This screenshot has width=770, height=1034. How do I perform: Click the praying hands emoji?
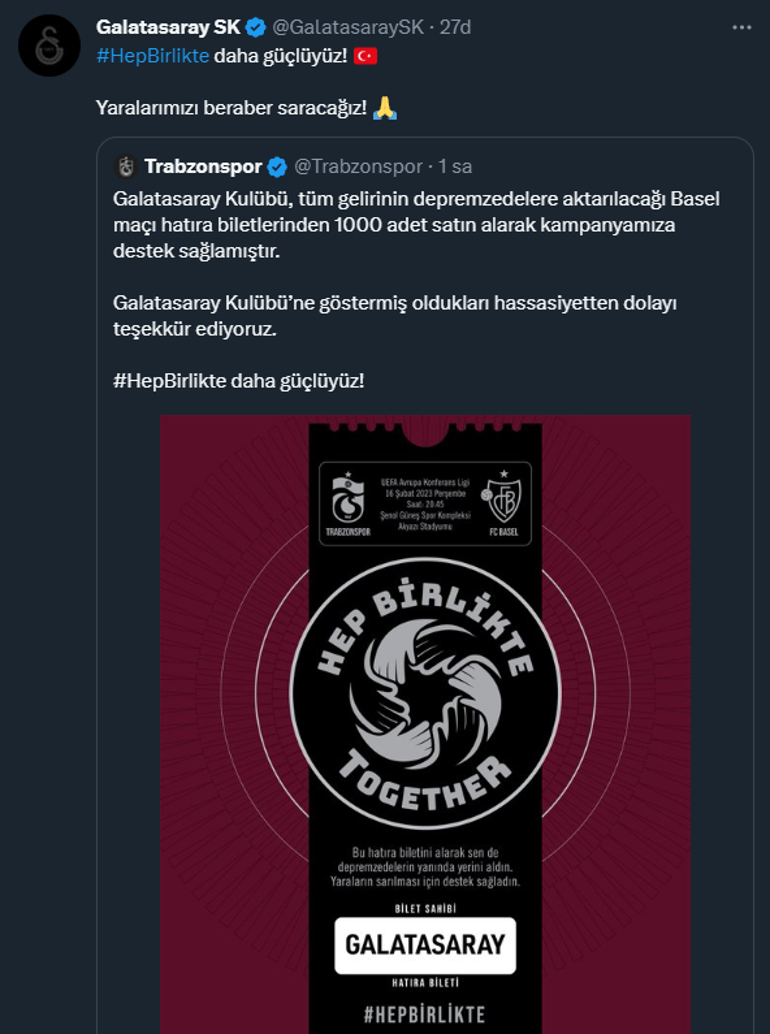coord(385,107)
